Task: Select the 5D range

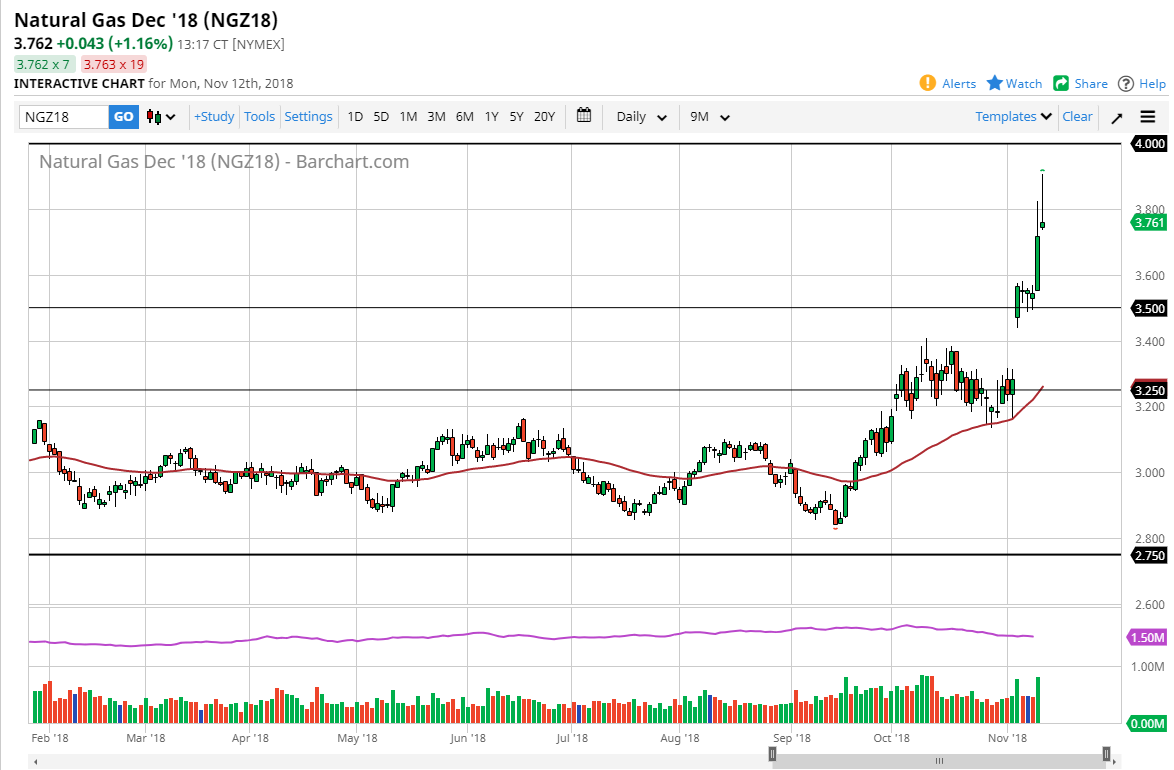Action: pos(381,117)
